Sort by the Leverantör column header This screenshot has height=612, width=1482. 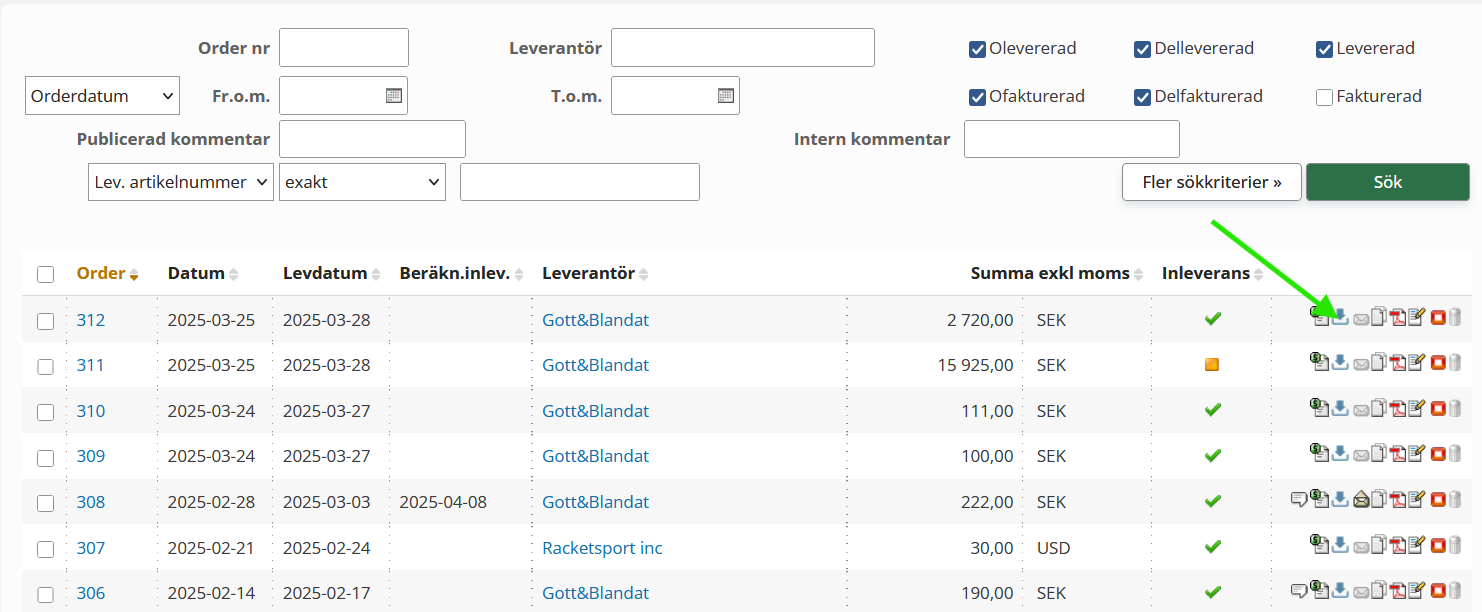coord(588,274)
